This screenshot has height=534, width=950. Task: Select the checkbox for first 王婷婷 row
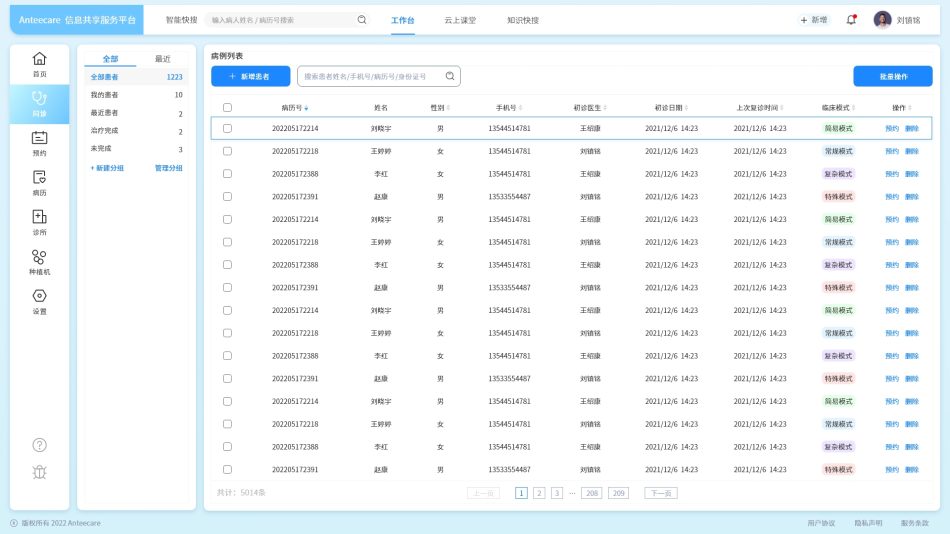pos(227,151)
